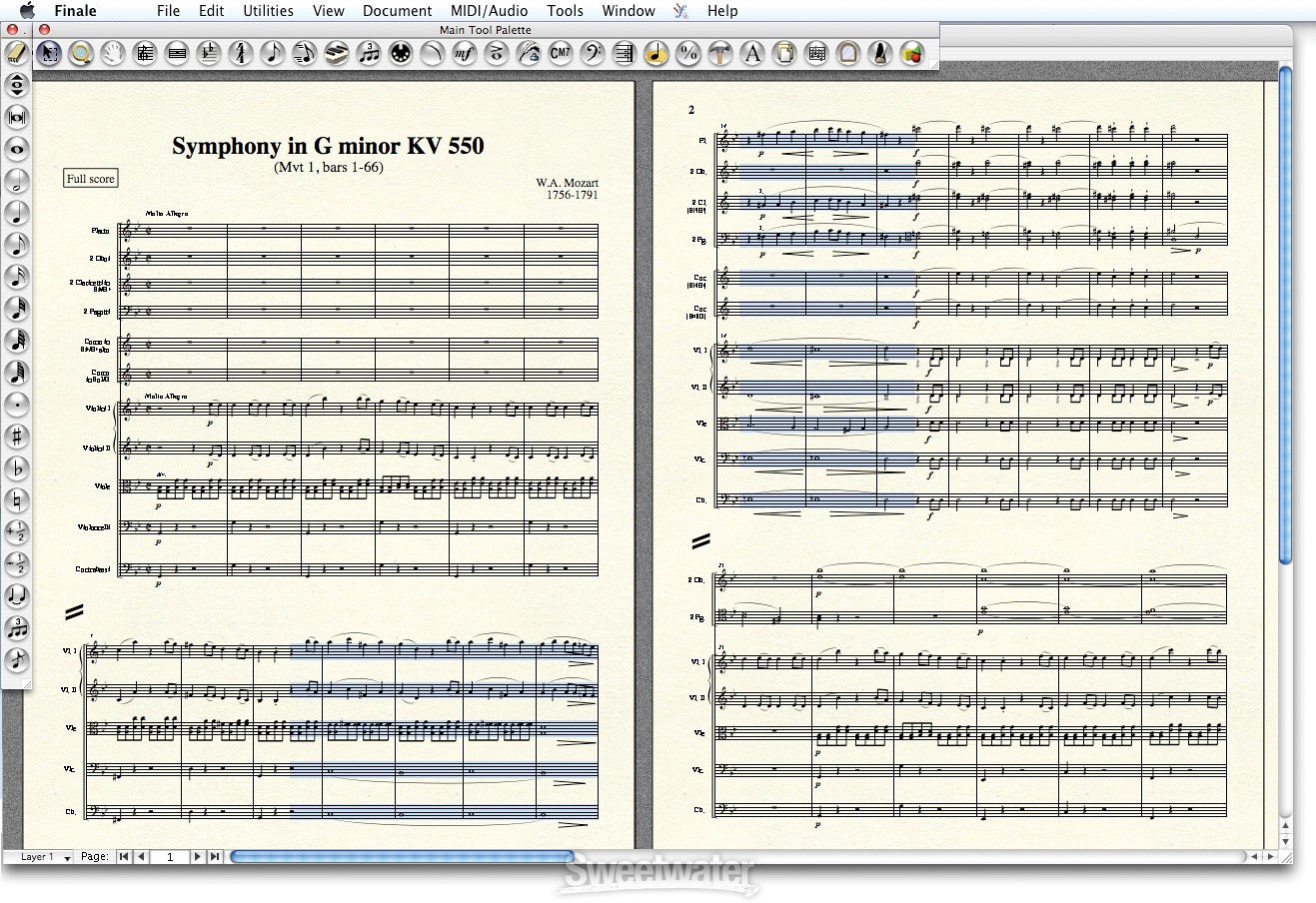The height and width of the screenshot is (903, 1316).
Task: Select the Time Signature tool
Action: pyautogui.click(x=240, y=54)
